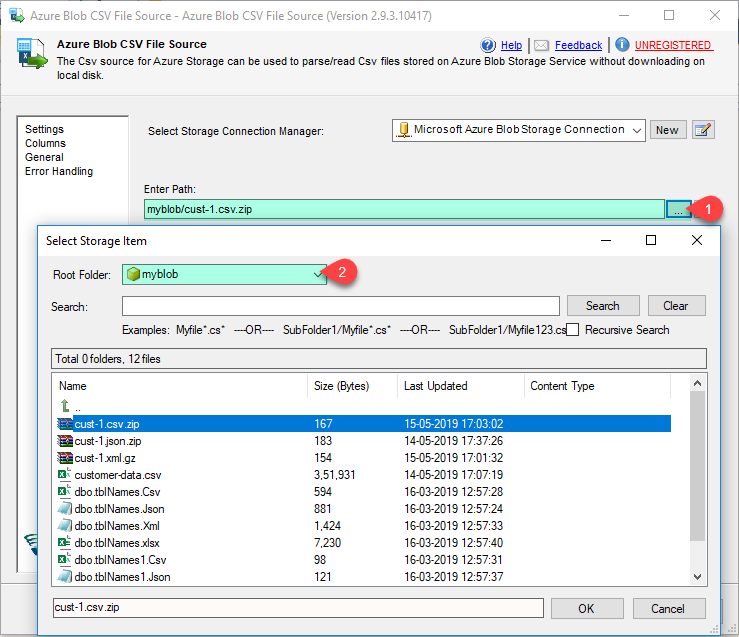Click the Excel icon of dbo.tblNames.Csv
Viewport: 739px width, 637px height.
click(65, 491)
